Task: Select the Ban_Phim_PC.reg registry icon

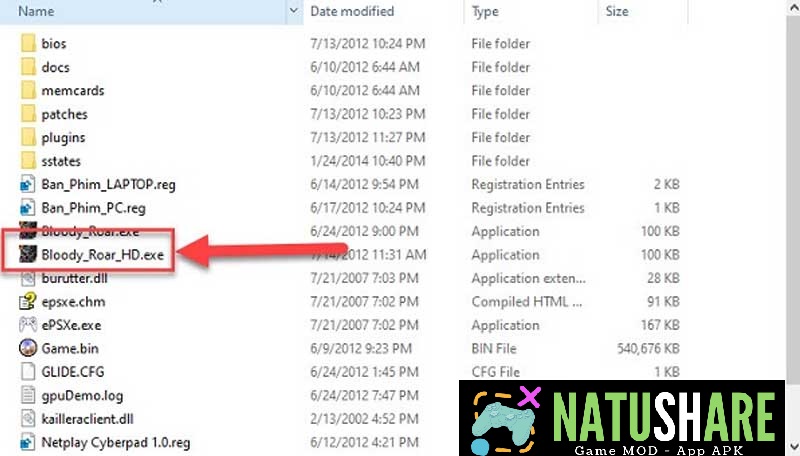Action: 28,208
